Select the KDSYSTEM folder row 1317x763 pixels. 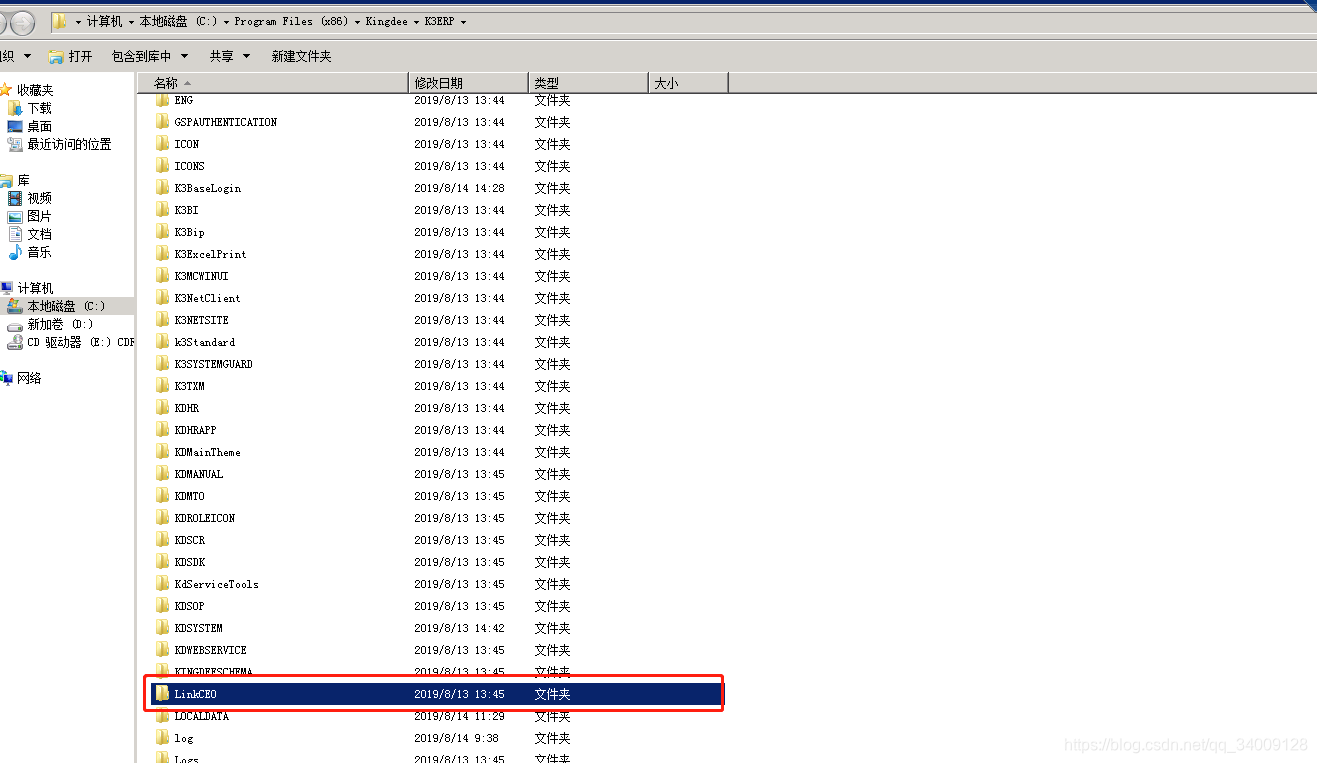pos(435,628)
